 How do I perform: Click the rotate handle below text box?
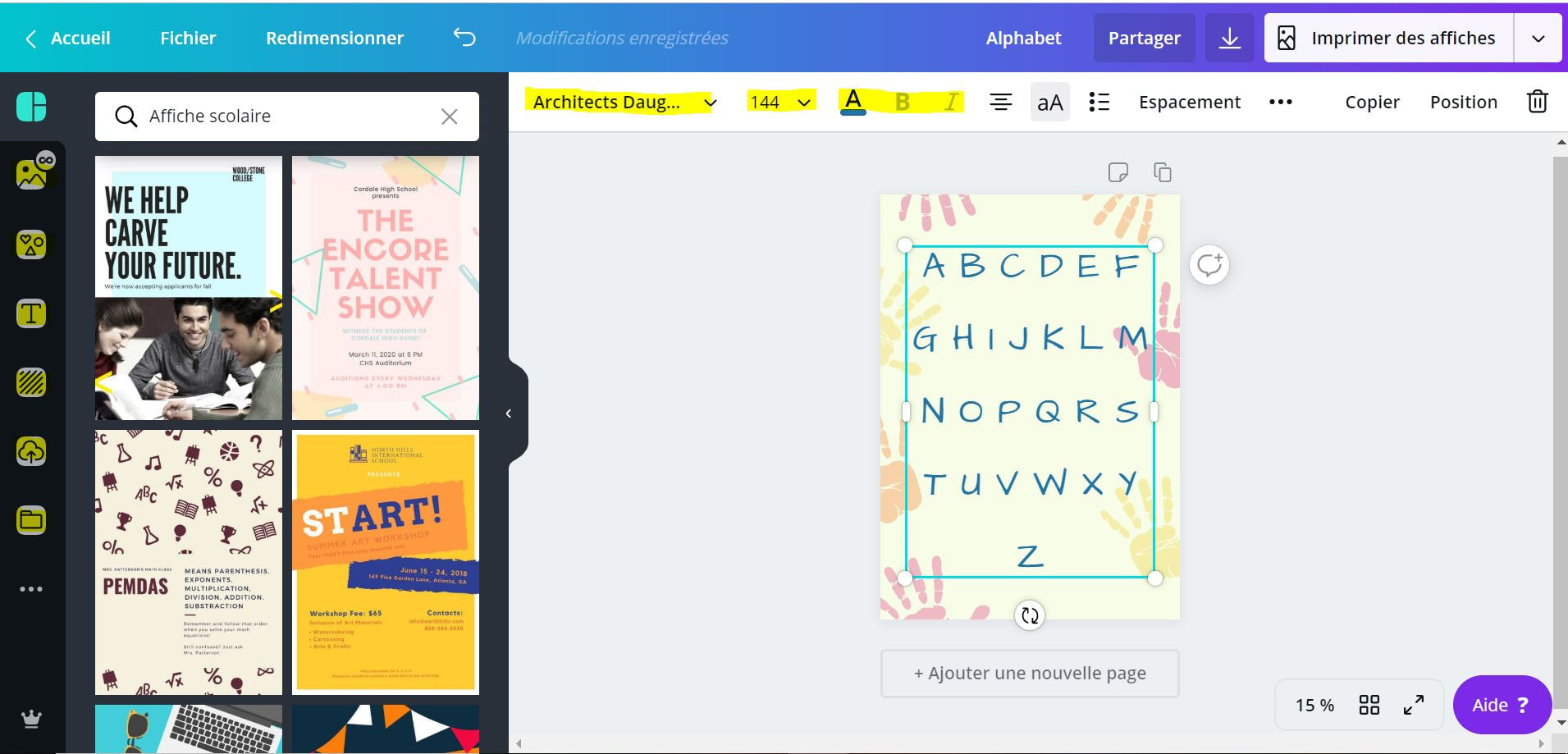(x=1030, y=615)
